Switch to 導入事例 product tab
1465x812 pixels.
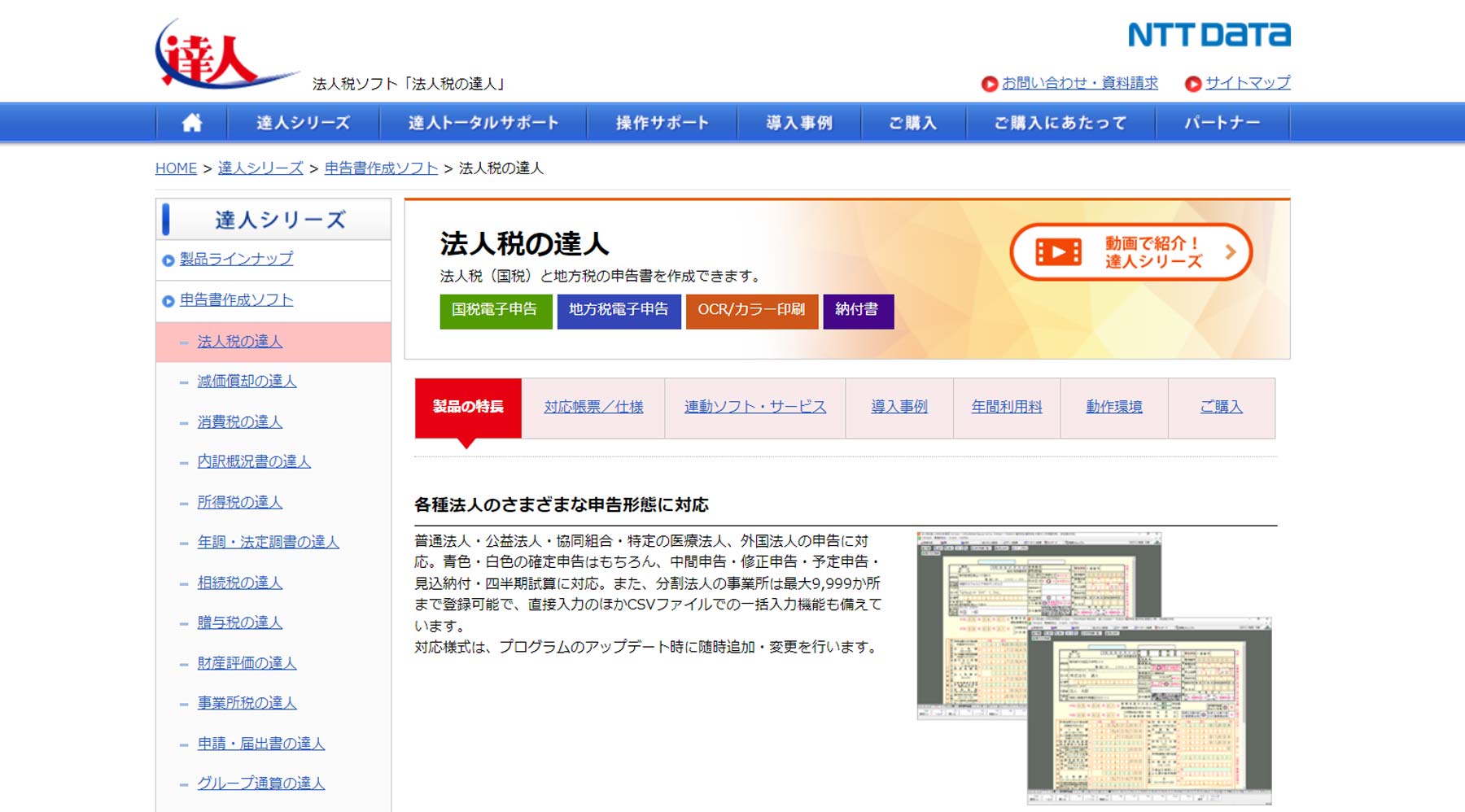[x=899, y=407]
